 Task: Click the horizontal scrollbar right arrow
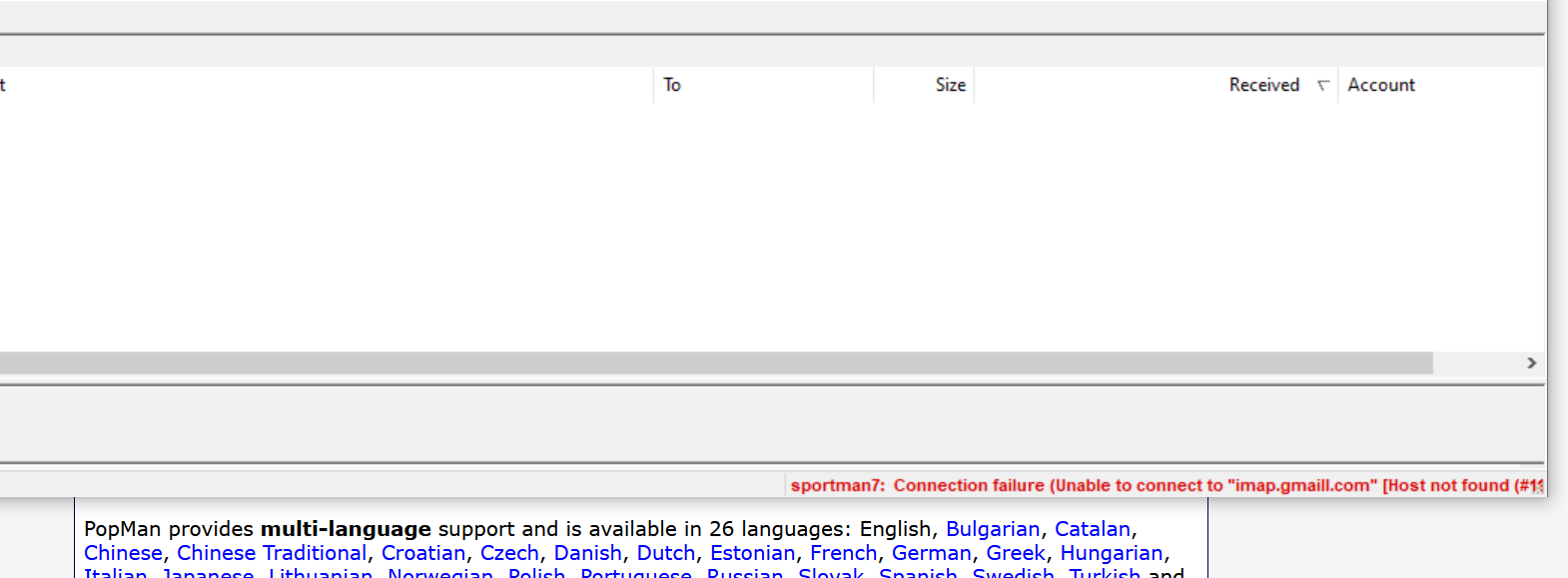[x=1531, y=363]
